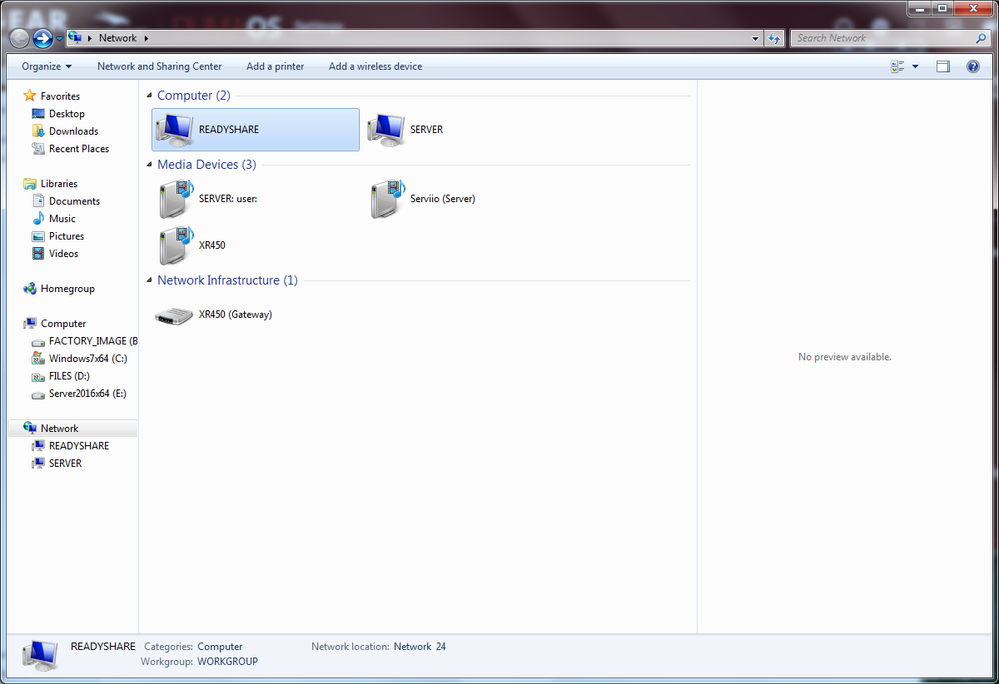This screenshot has width=999, height=684.
Task: Refresh the Network view with the refresh icon
Action: [x=774, y=38]
